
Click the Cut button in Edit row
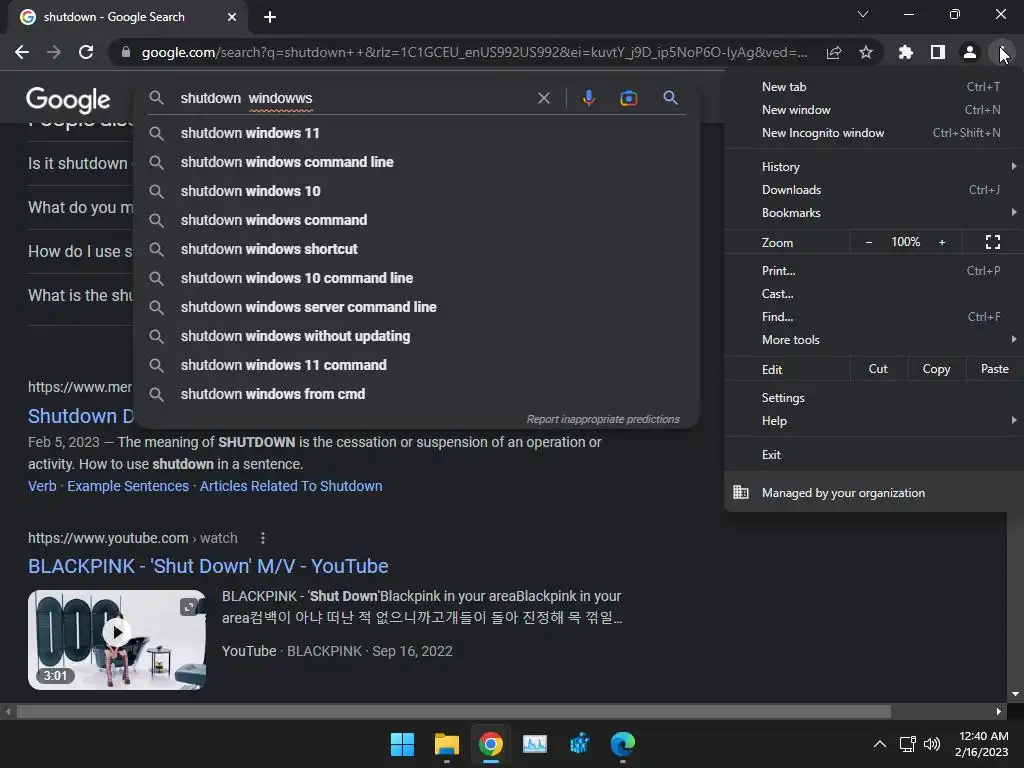point(878,369)
